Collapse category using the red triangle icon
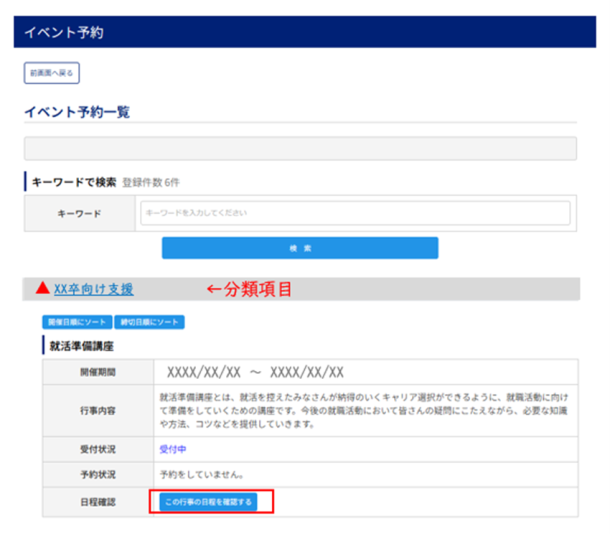This screenshot has width=610, height=534. [42, 289]
